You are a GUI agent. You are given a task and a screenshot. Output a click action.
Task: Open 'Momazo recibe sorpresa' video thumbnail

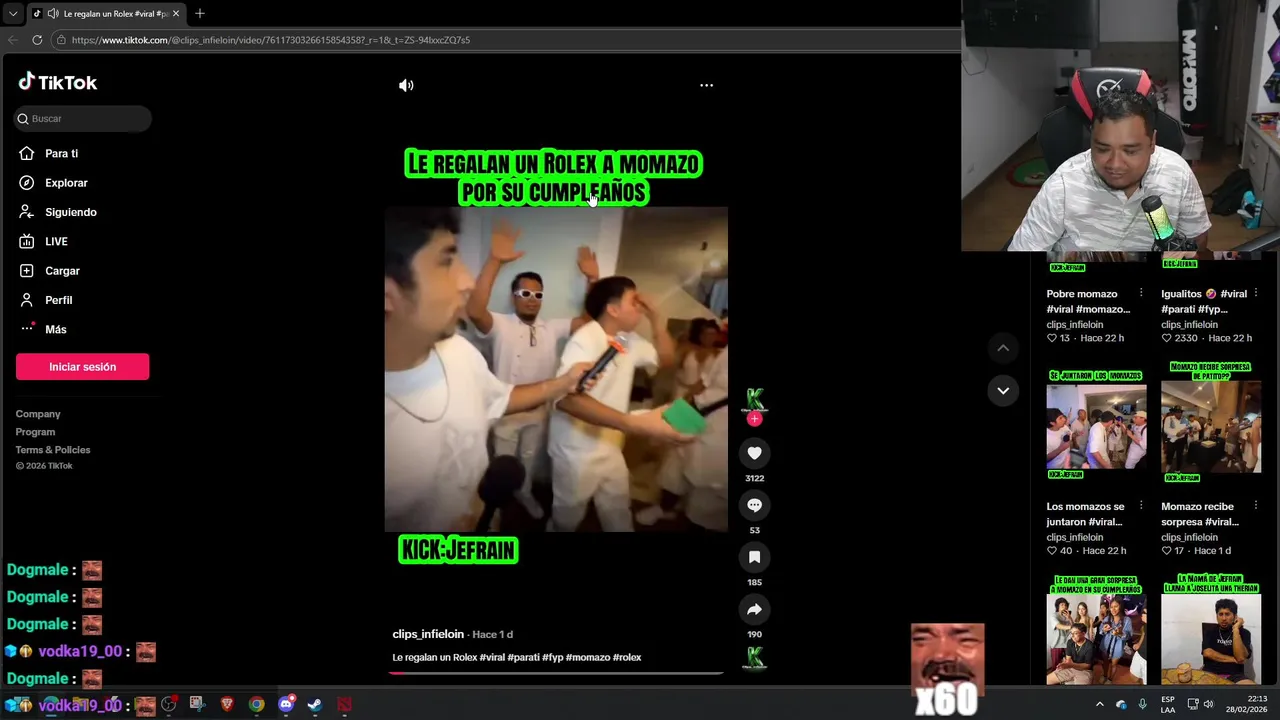point(1211,424)
